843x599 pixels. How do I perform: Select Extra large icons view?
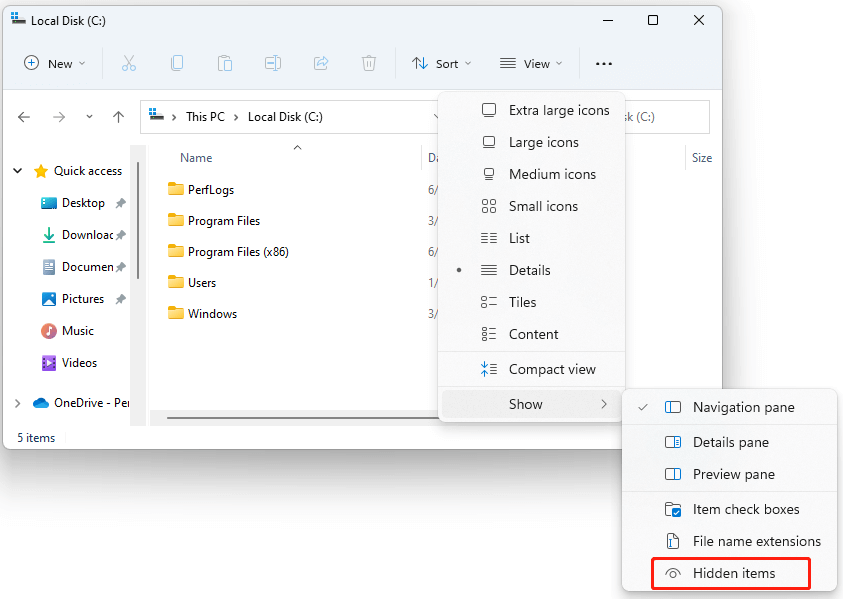tap(558, 110)
